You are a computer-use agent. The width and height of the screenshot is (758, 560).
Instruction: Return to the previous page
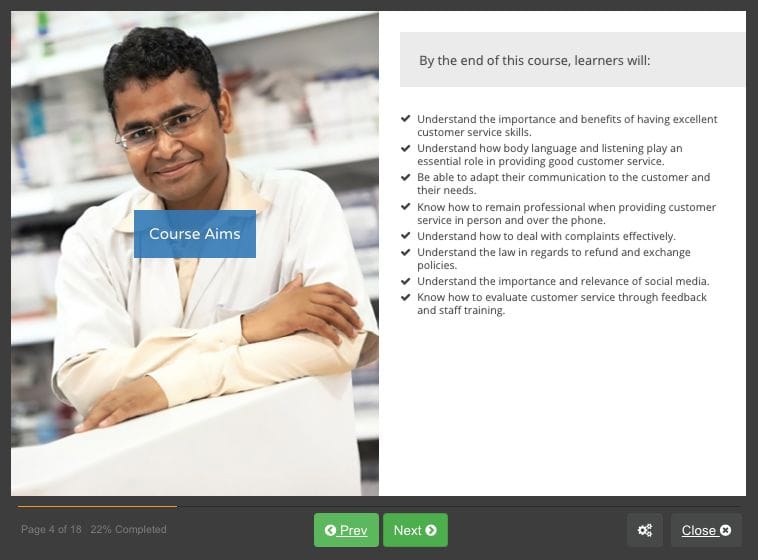(346, 530)
